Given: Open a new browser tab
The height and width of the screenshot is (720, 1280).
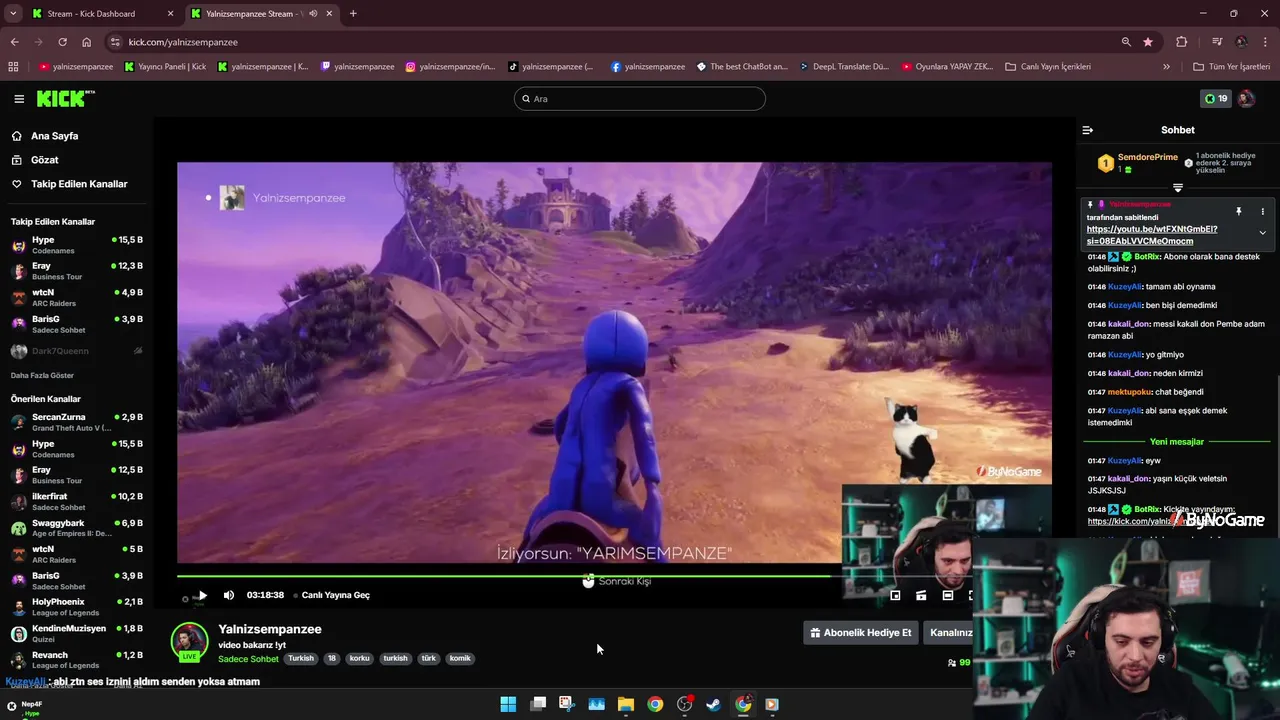Looking at the screenshot, I should point(353,14).
